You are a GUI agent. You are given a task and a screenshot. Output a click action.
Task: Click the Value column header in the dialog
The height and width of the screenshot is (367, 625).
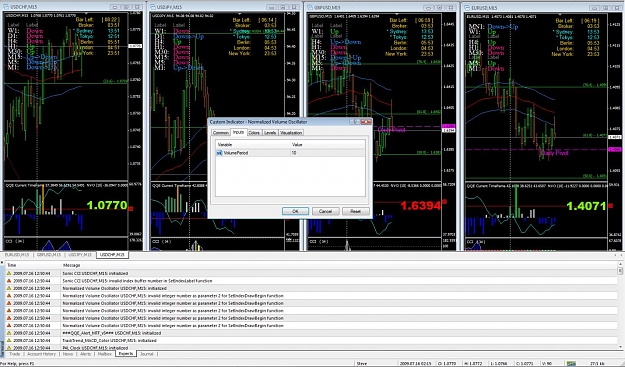[328, 145]
